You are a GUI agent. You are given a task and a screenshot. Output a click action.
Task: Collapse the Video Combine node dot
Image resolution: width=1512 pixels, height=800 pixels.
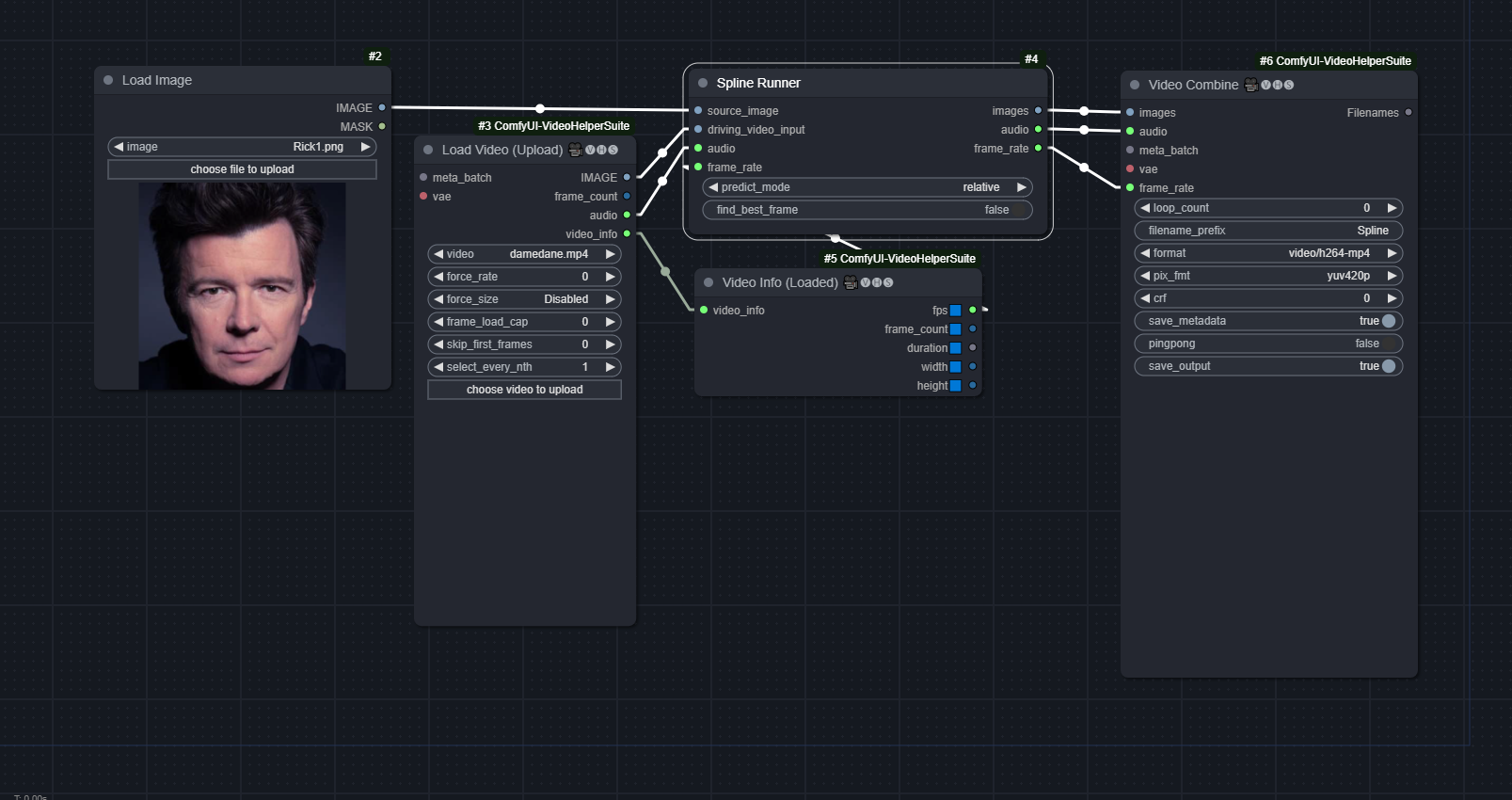click(1135, 85)
